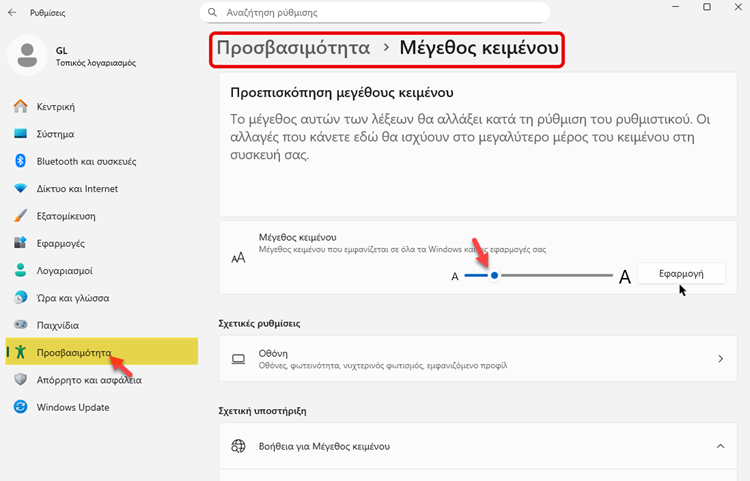
Task: Click the Windows Update icon
Action: [20, 407]
